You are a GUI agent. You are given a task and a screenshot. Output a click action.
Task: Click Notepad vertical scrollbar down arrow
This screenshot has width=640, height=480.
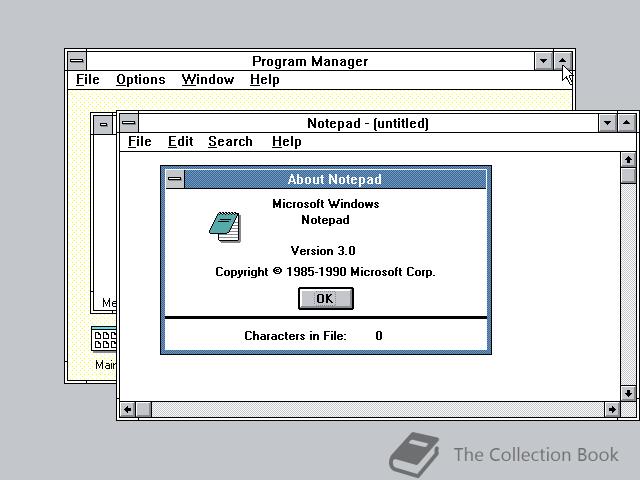pos(628,393)
